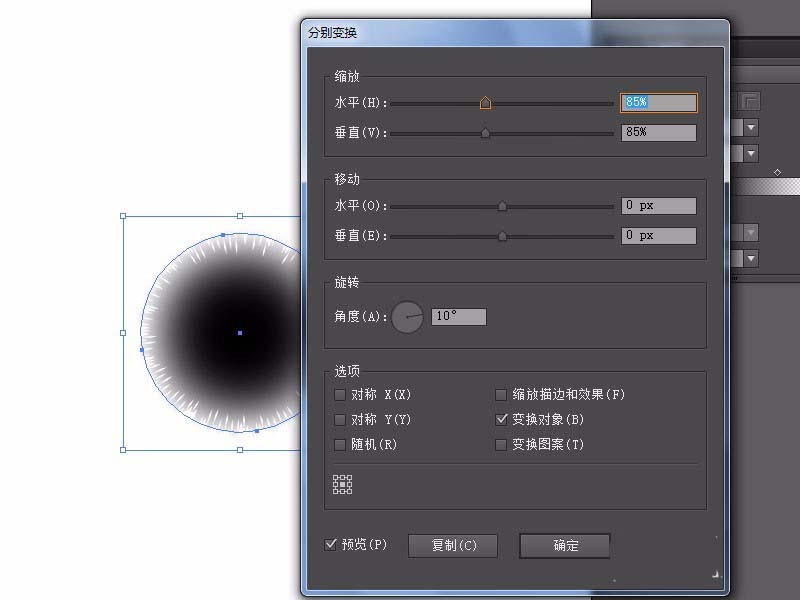Click the left-middle bounding box handle

pos(123,333)
